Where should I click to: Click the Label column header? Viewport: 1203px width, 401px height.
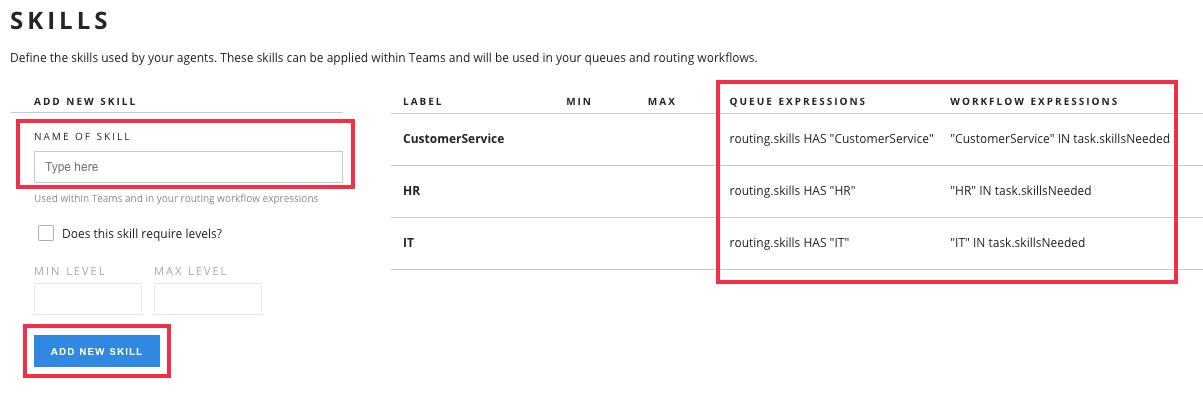click(x=422, y=102)
